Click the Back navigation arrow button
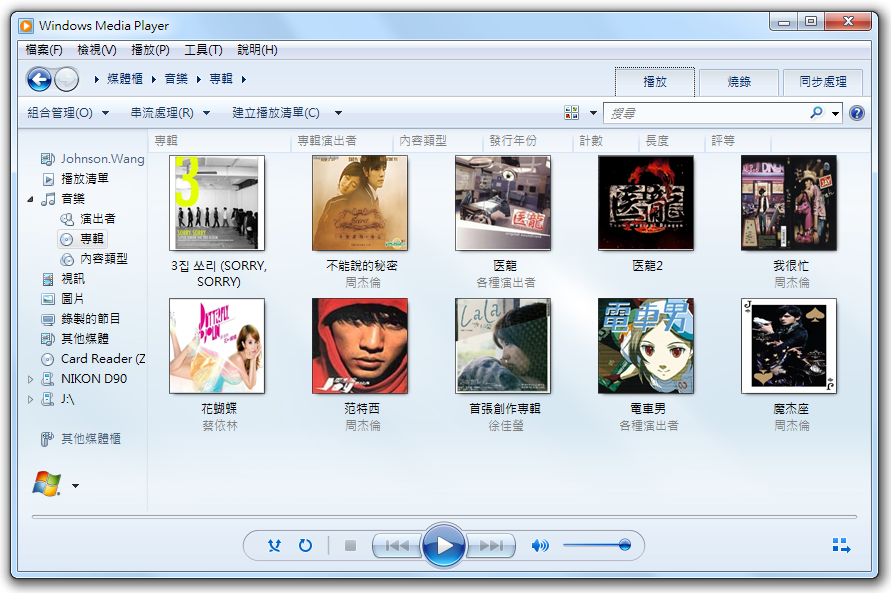 [x=39, y=79]
